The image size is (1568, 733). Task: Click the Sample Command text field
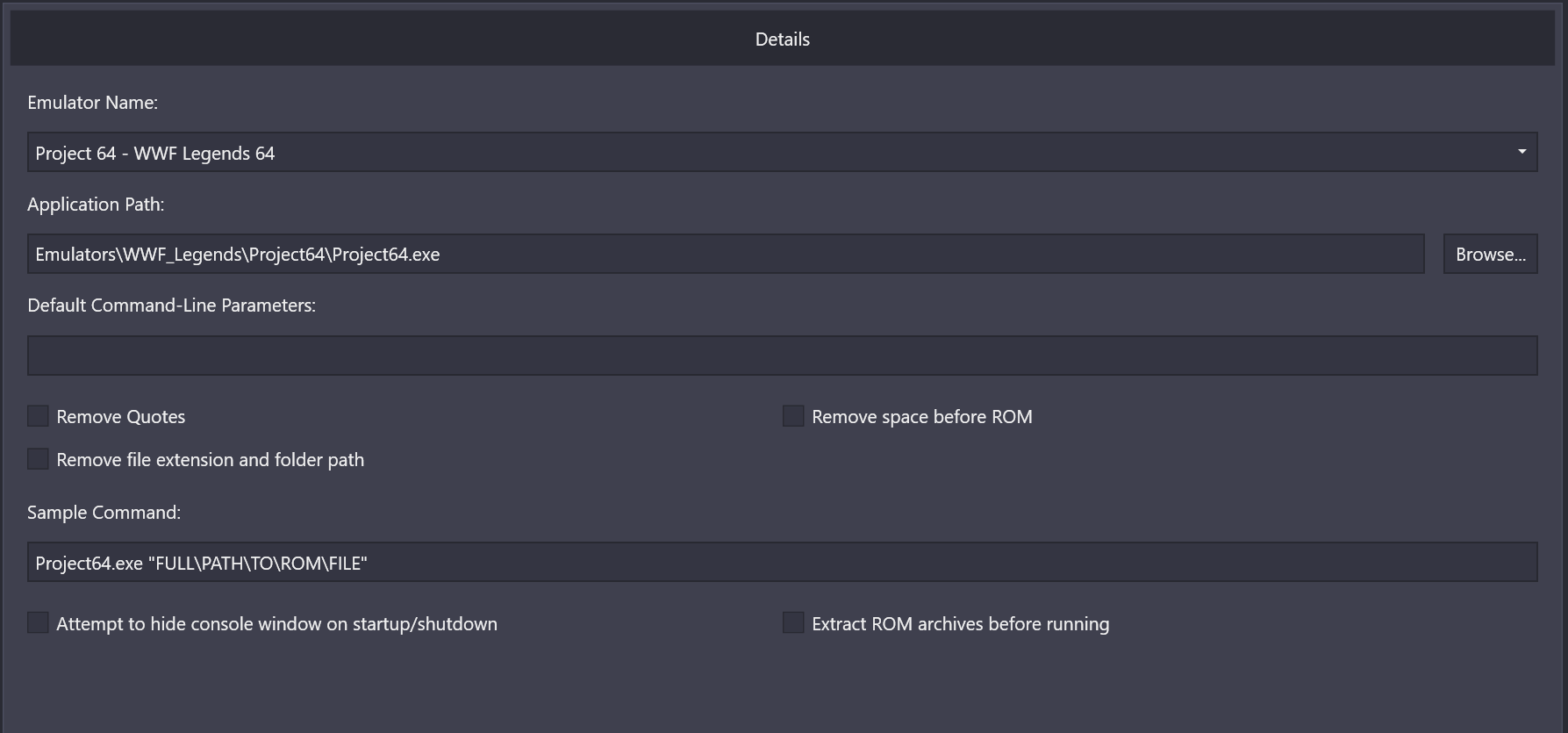[x=782, y=562]
